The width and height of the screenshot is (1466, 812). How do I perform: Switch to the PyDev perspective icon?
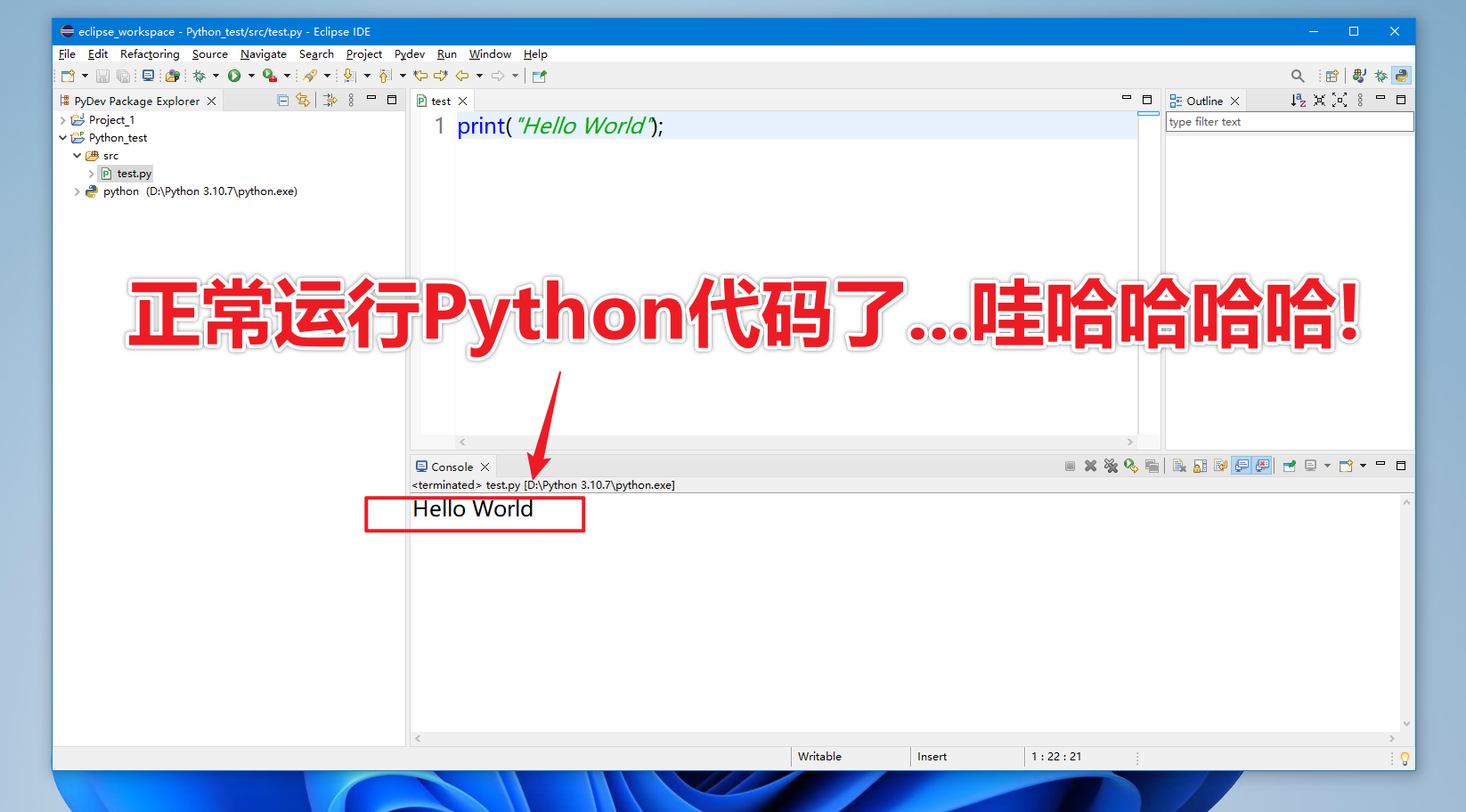tap(1402, 77)
